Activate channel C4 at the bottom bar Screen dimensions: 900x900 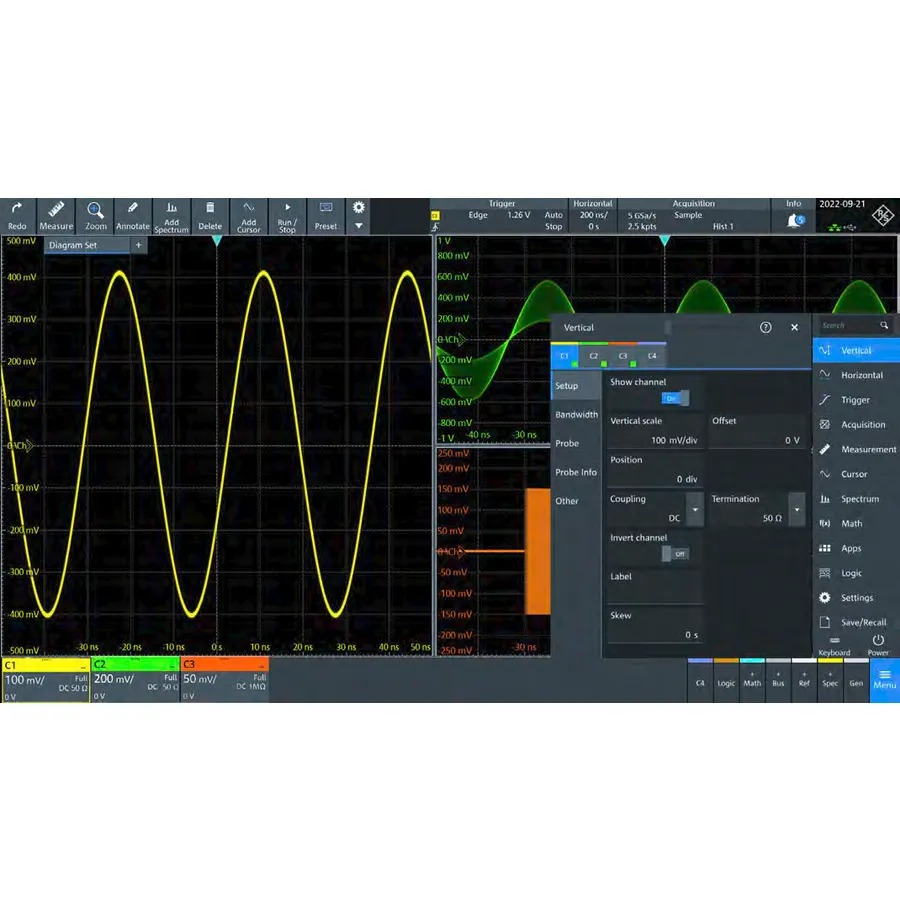click(700, 683)
